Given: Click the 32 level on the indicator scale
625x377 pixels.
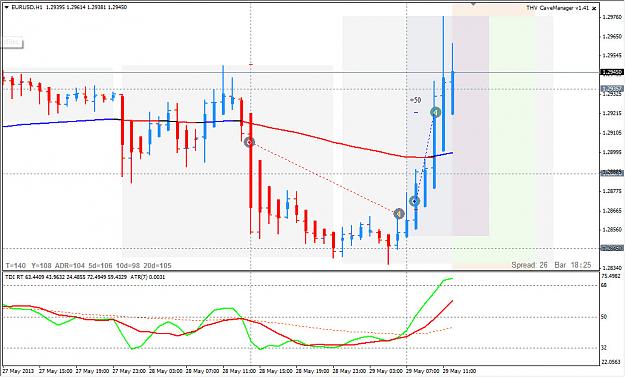Looking at the screenshot, I should [x=604, y=348].
